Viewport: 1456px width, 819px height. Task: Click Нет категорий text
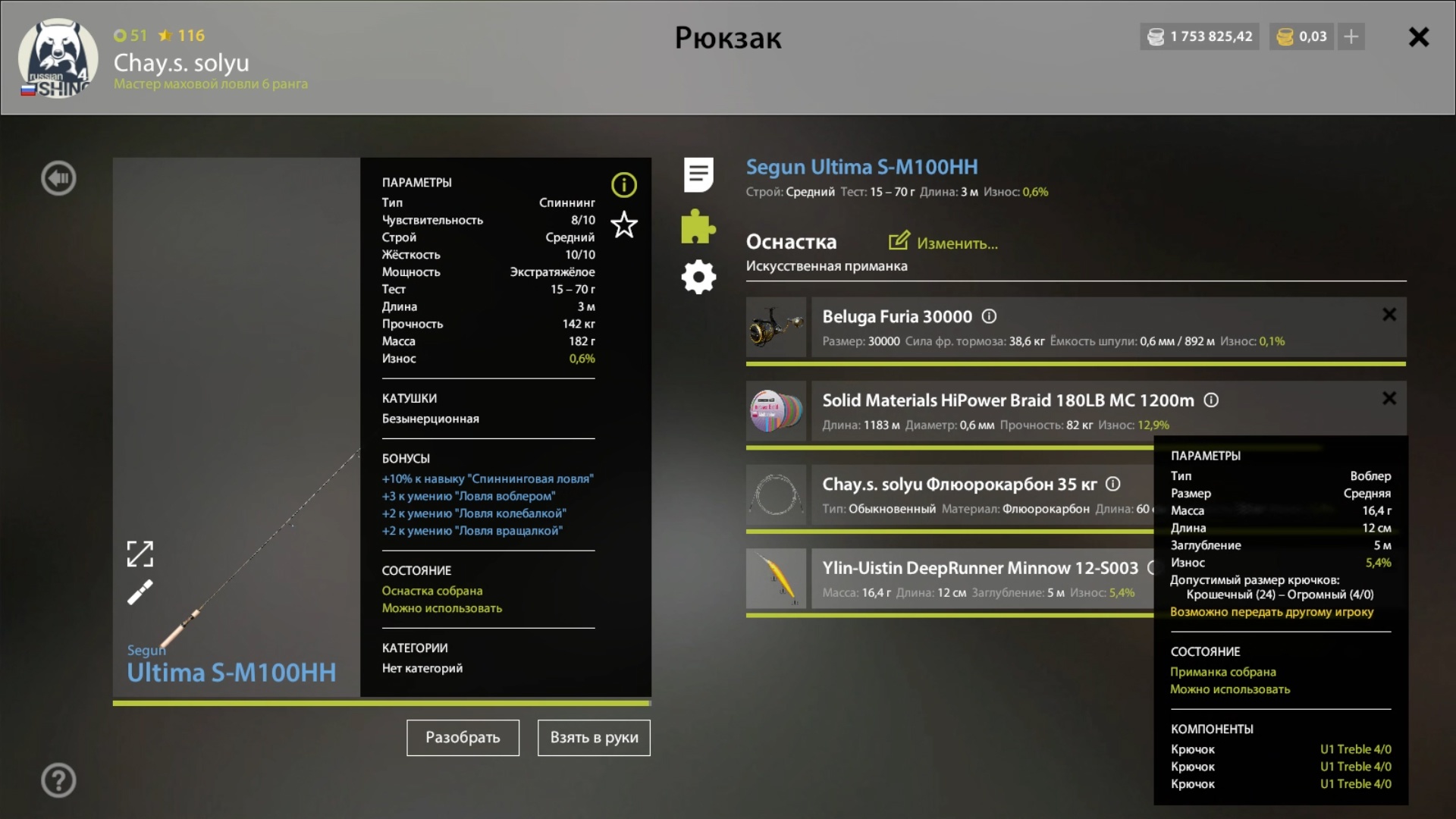[422, 668]
